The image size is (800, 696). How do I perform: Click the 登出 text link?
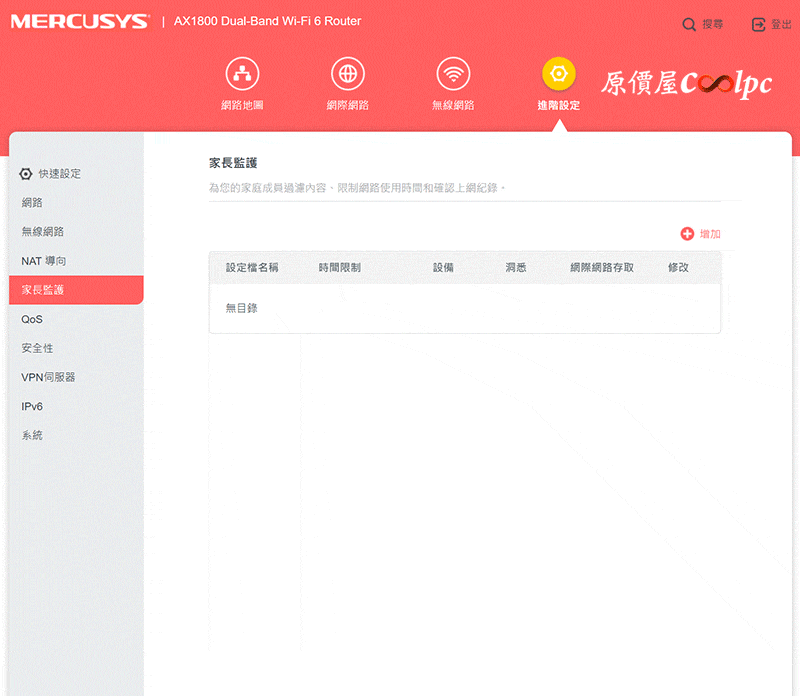pyautogui.click(x=781, y=24)
